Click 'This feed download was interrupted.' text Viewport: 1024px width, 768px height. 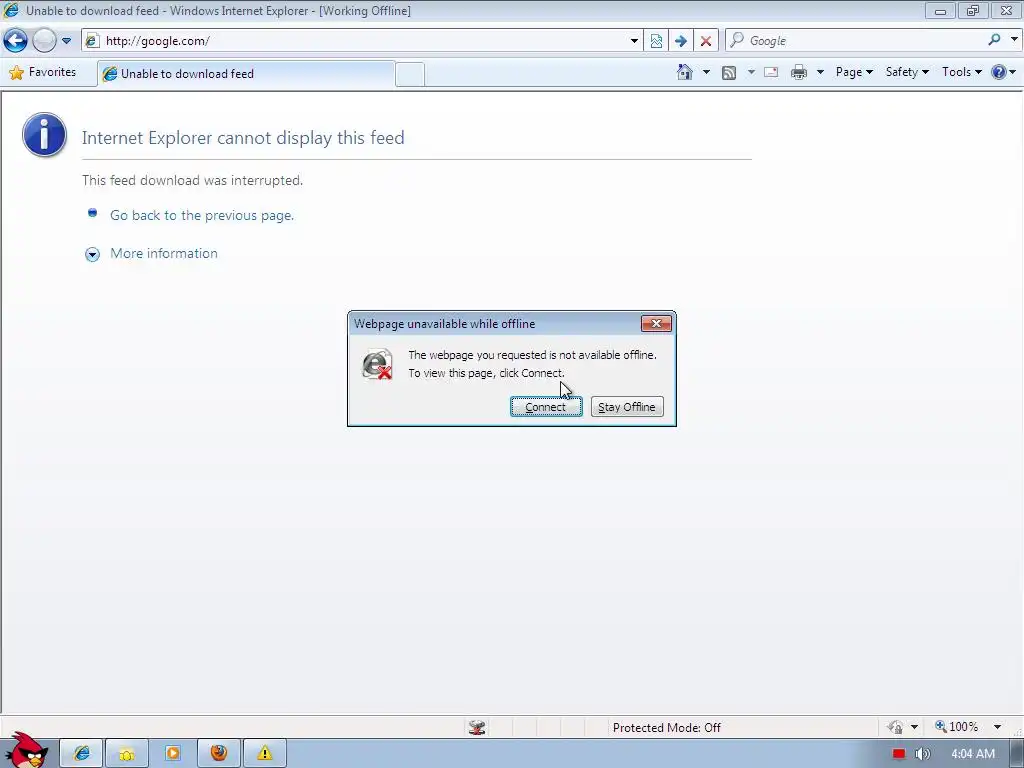tap(193, 180)
